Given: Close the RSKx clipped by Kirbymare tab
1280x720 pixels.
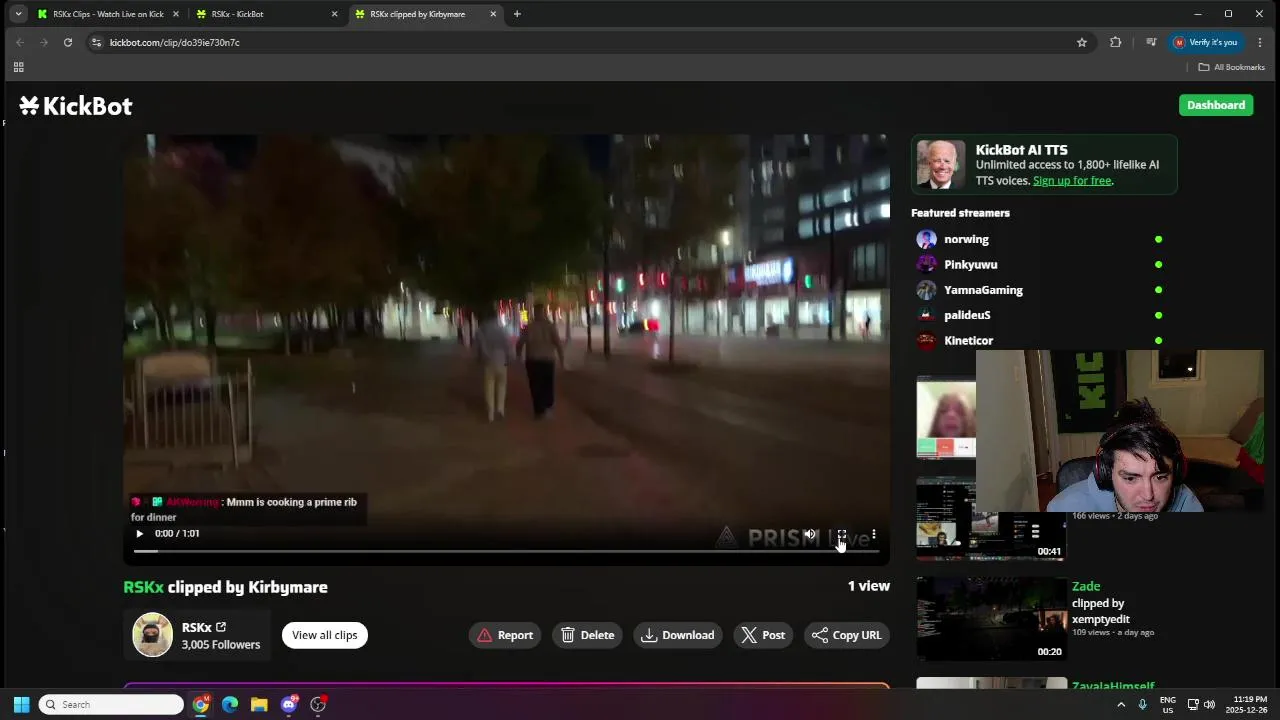Looking at the screenshot, I should click(493, 14).
